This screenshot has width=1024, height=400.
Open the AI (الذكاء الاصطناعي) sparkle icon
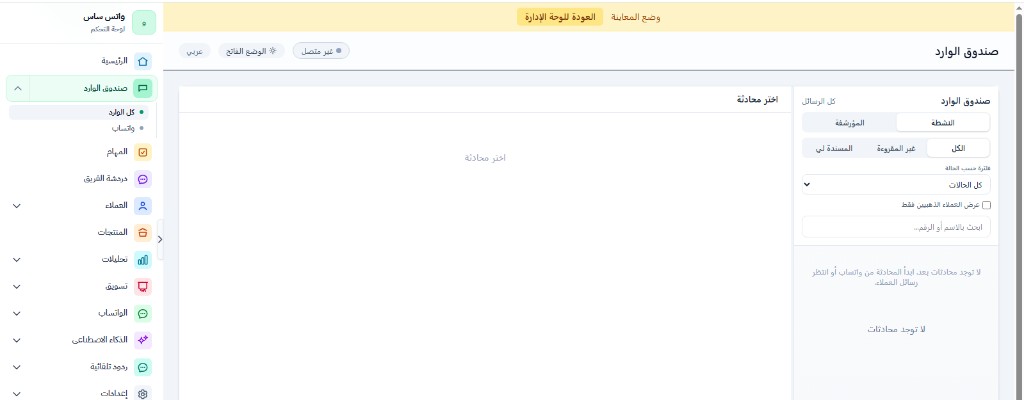143,340
